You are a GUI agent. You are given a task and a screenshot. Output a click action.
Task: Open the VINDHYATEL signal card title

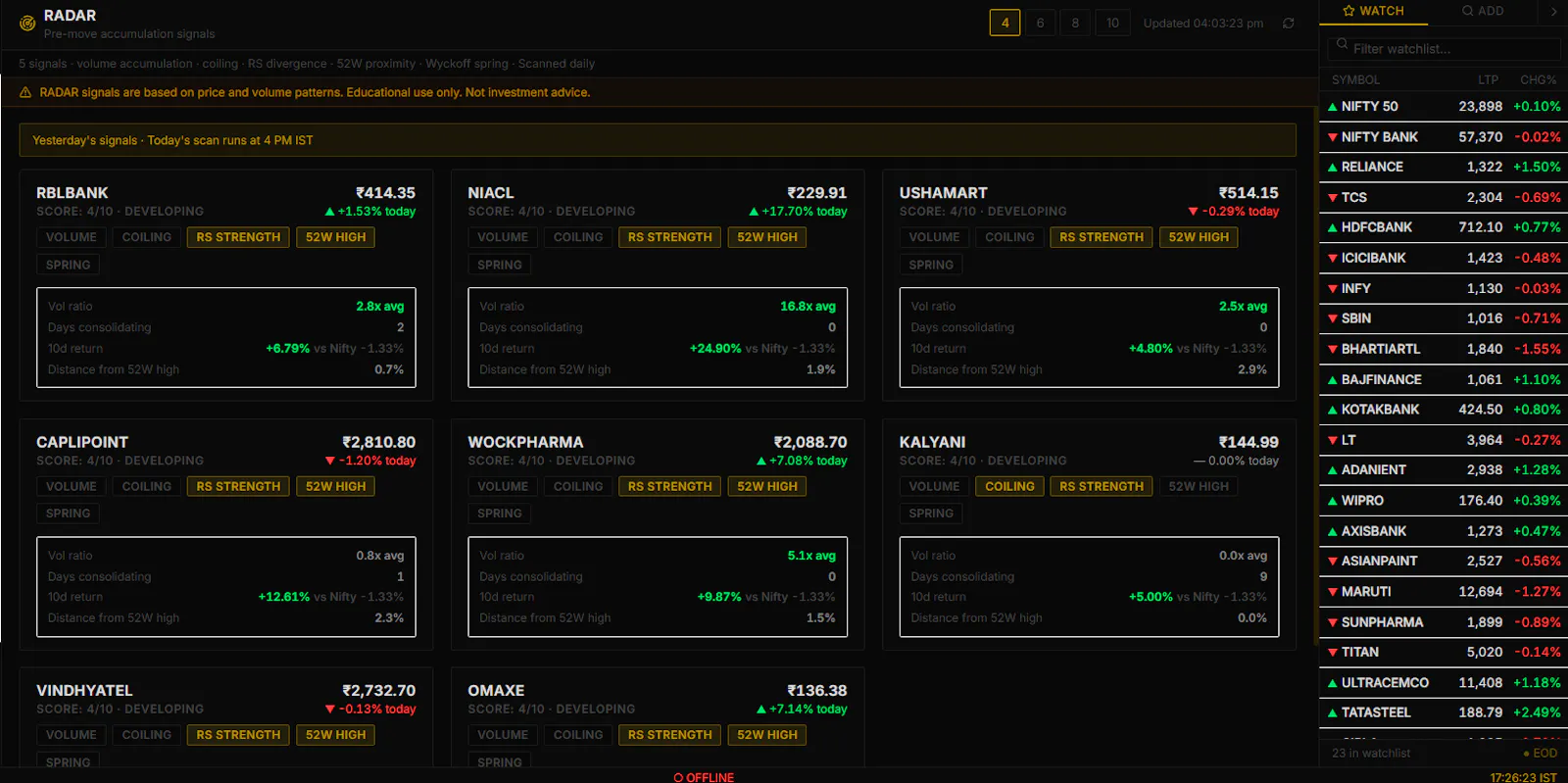pos(84,691)
